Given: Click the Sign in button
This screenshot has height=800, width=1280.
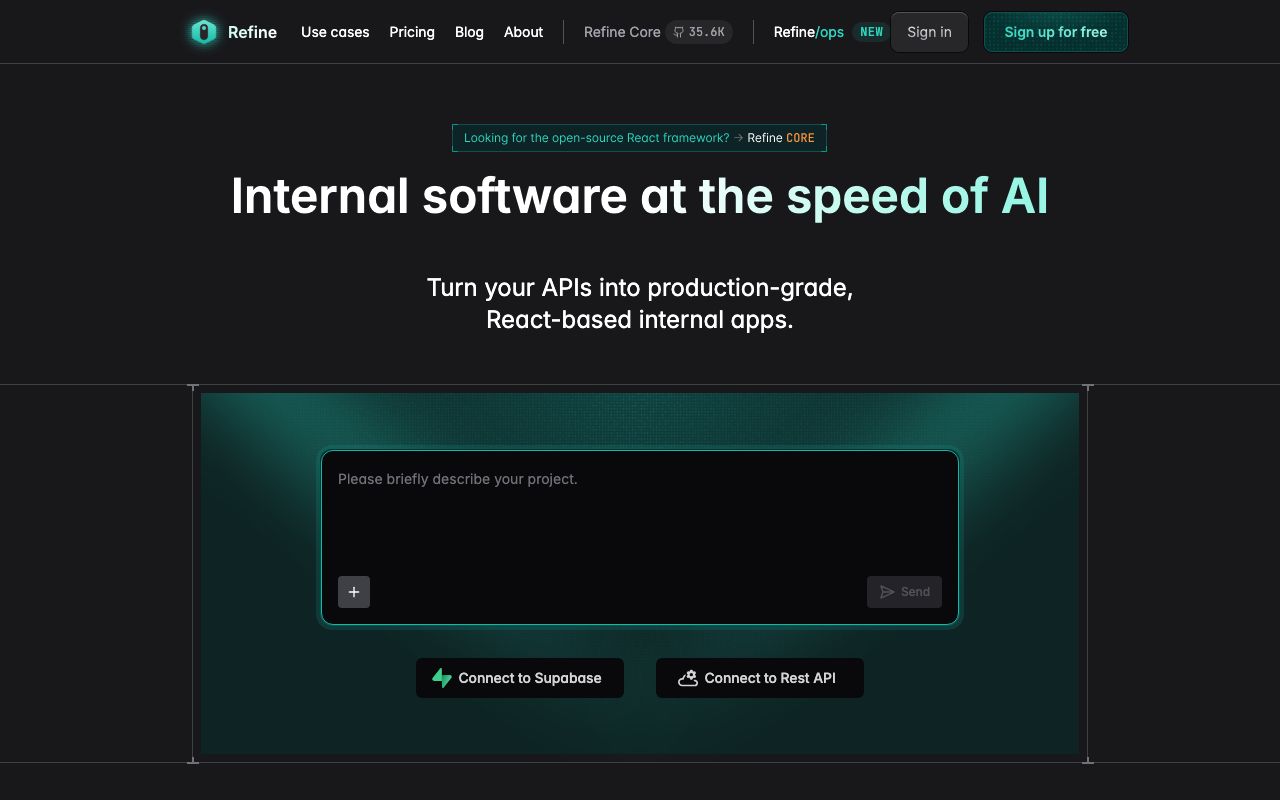Looking at the screenshot, I should click(x=929, y=32).
